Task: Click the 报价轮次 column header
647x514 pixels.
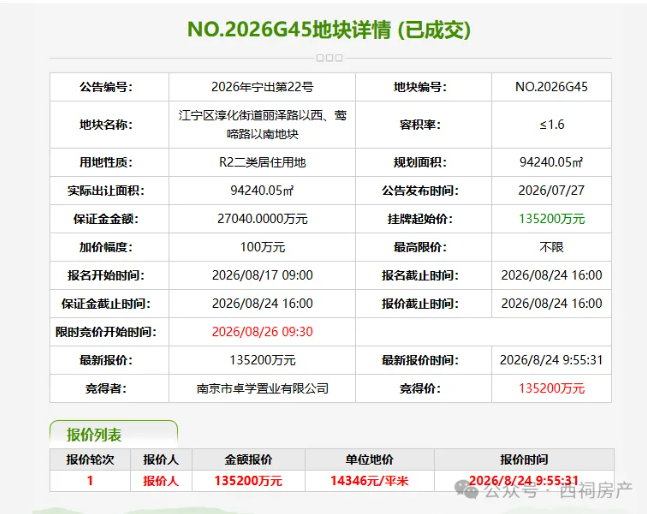Action: (90, 460)
